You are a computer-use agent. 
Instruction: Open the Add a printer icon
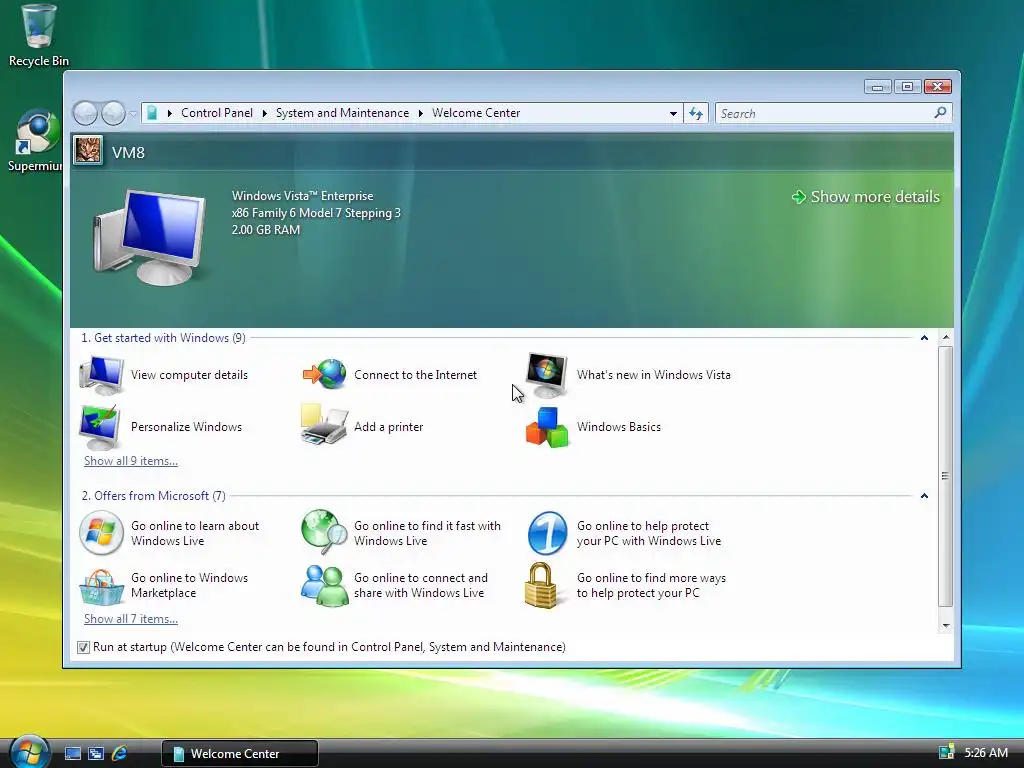coord(324,424)
